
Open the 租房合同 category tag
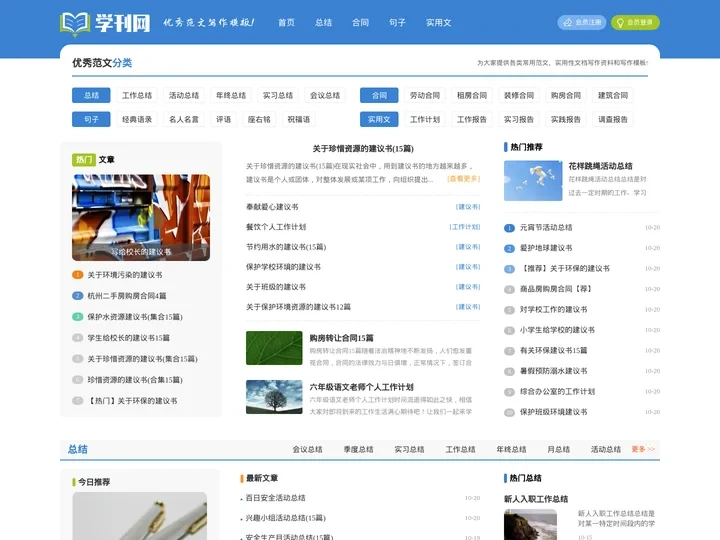coord(472,95)
